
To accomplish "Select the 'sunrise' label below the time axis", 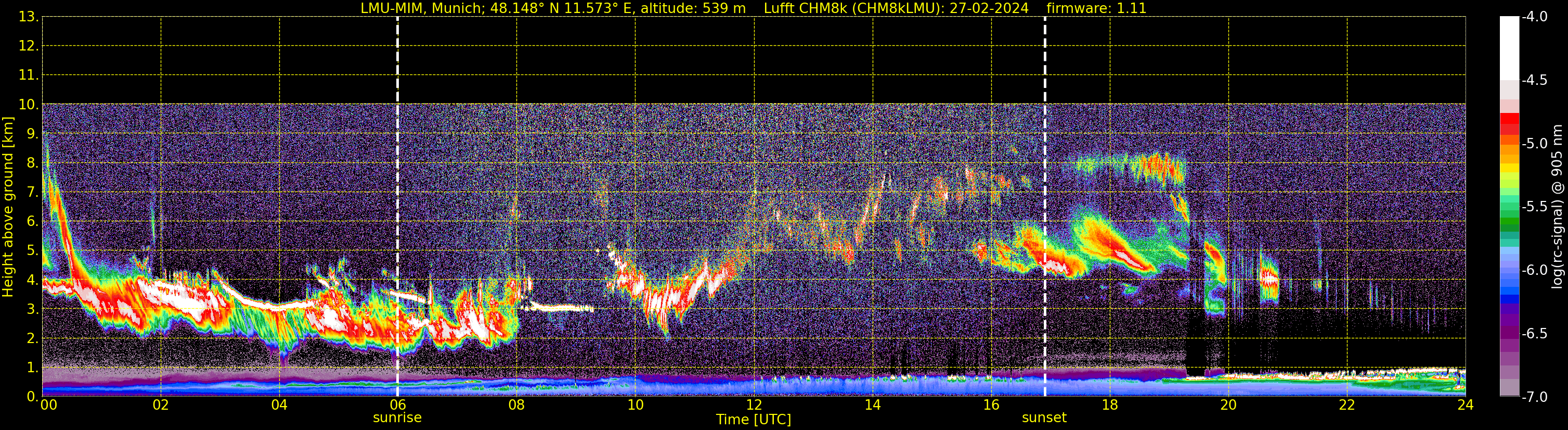I will point(397,418).
